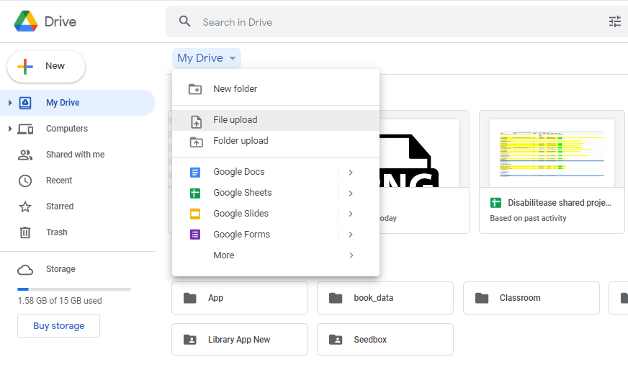
Task: Click 'Based on past activity' text
Action: tap(528, 218)
